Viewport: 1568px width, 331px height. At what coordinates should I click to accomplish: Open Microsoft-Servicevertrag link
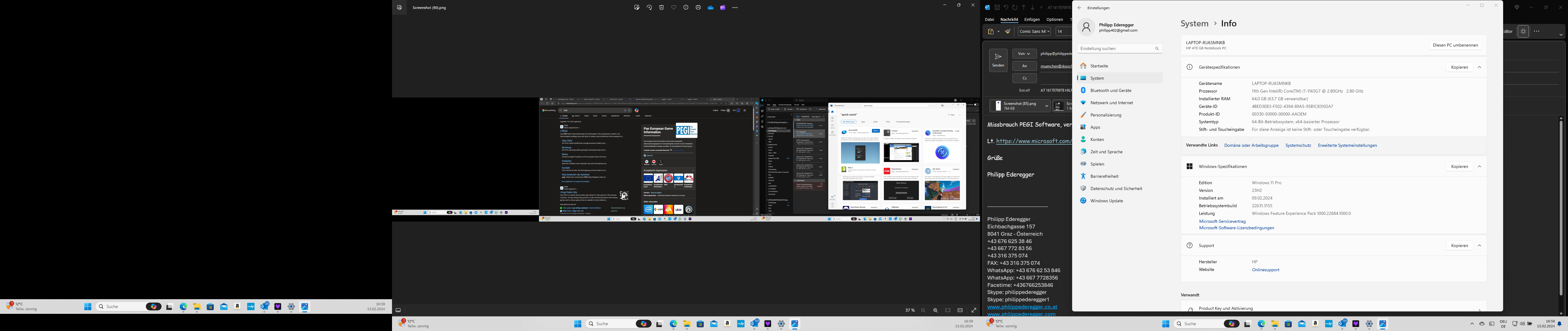pyautogui.click(x=1222, y=221)
